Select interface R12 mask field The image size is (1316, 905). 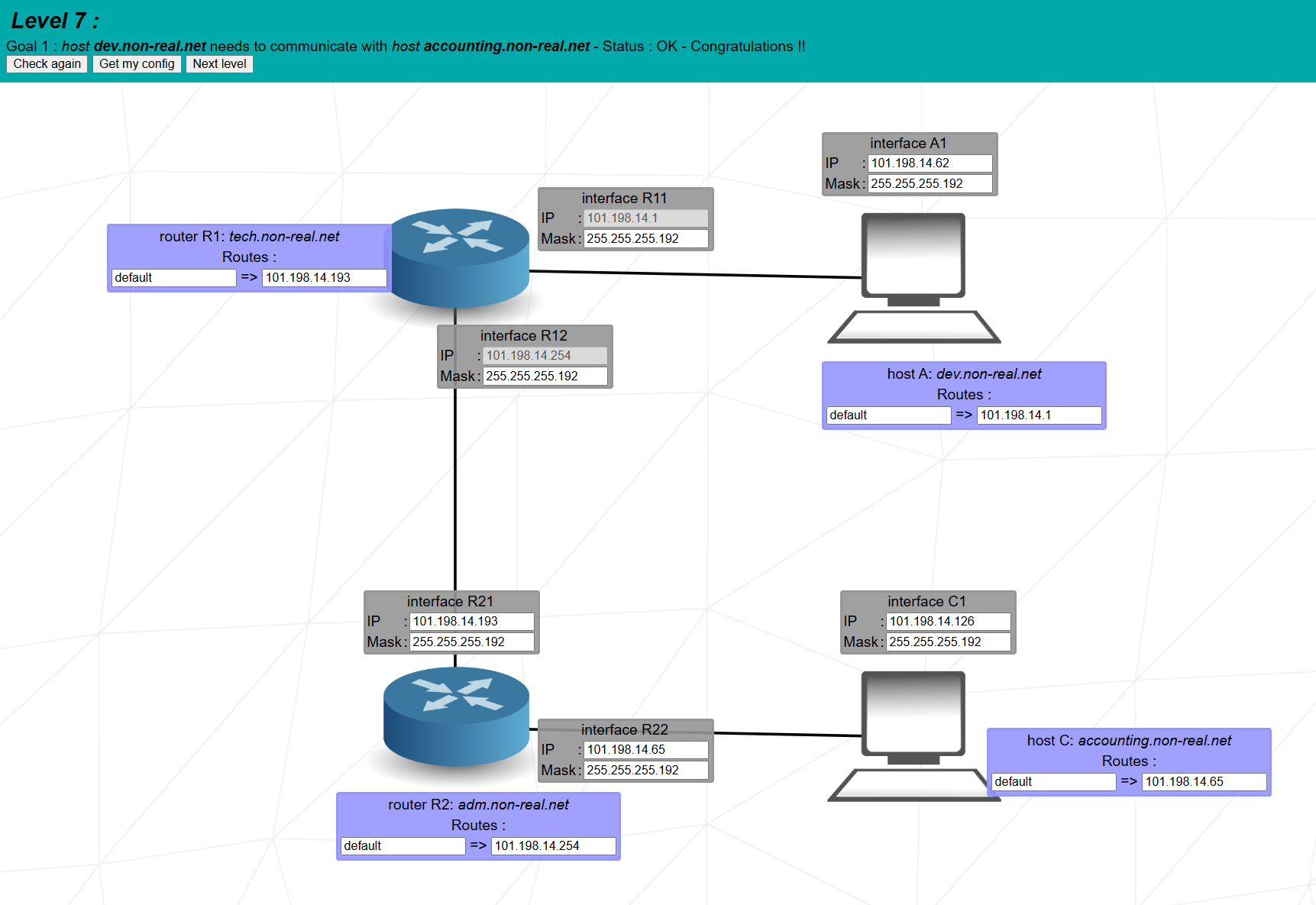545,377
